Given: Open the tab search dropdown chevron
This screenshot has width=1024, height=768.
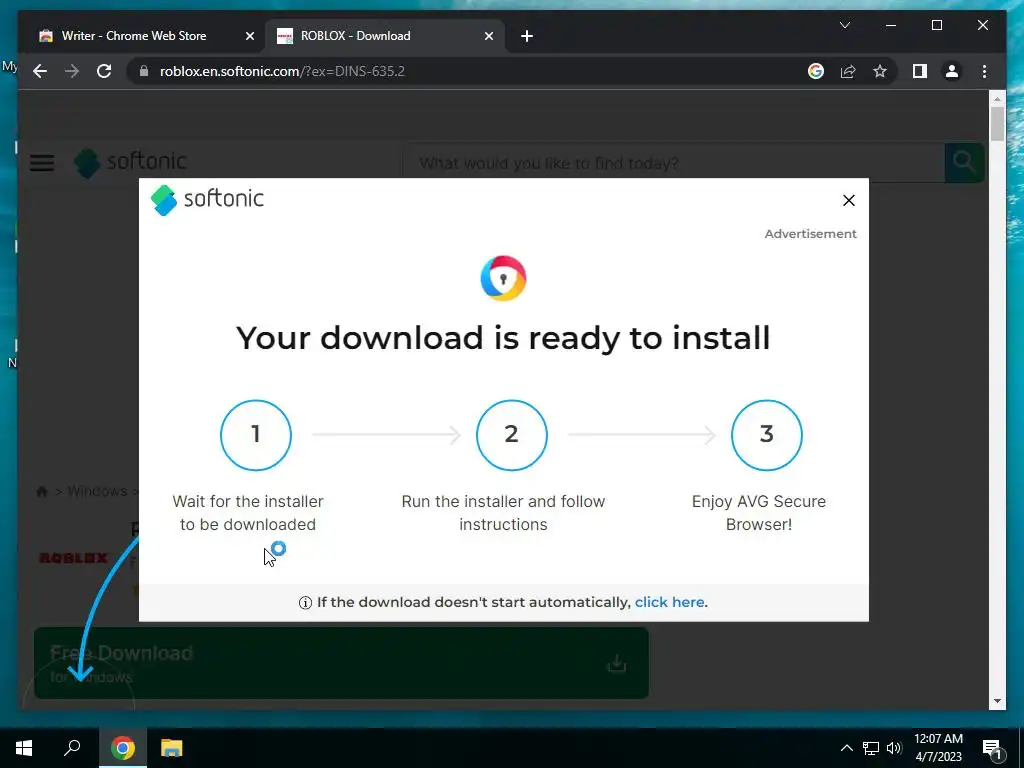Looking at the screenshot, I should click(844, 25).
